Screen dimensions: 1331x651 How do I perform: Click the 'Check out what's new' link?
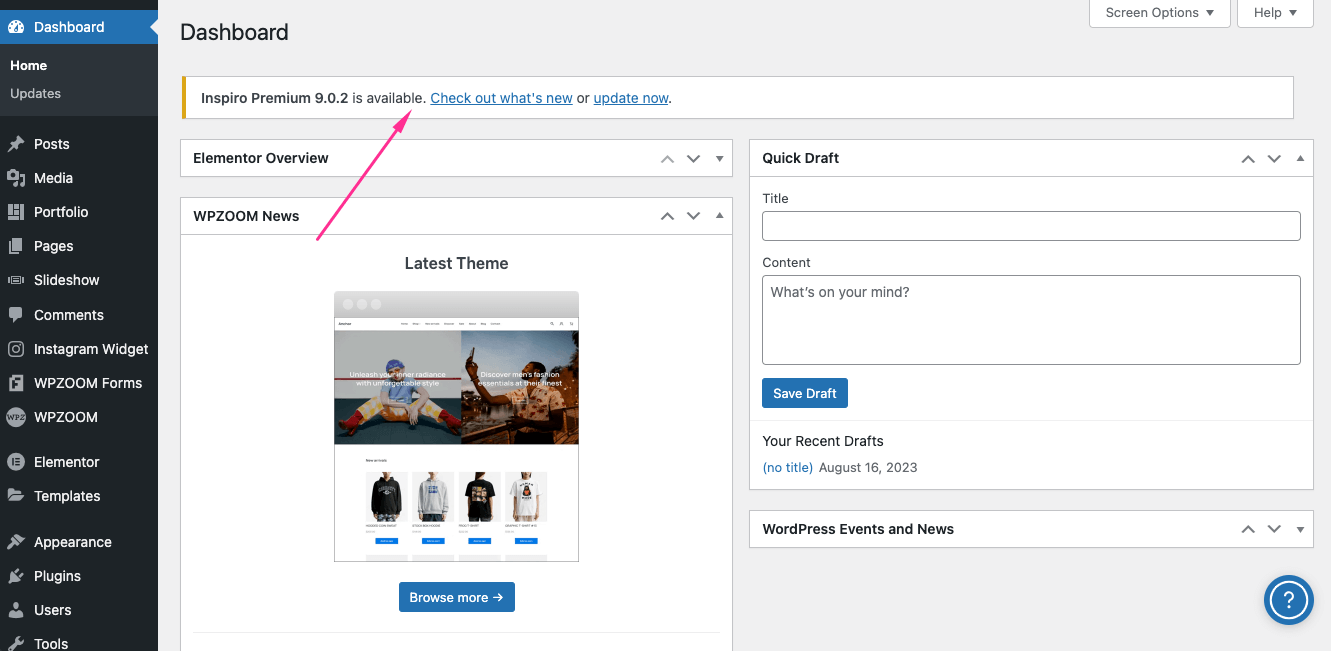pyautogui.click(x=501, y=98)
